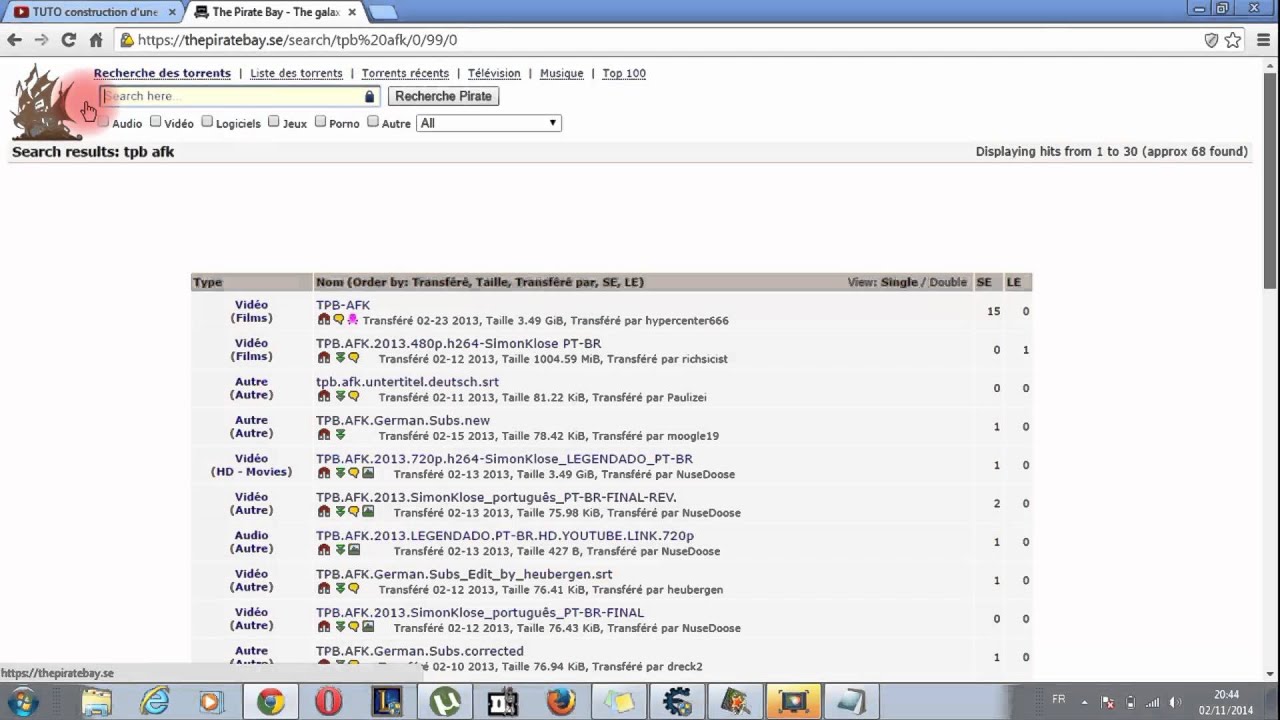Open Windows Explorer folder in taskbar

97,702
